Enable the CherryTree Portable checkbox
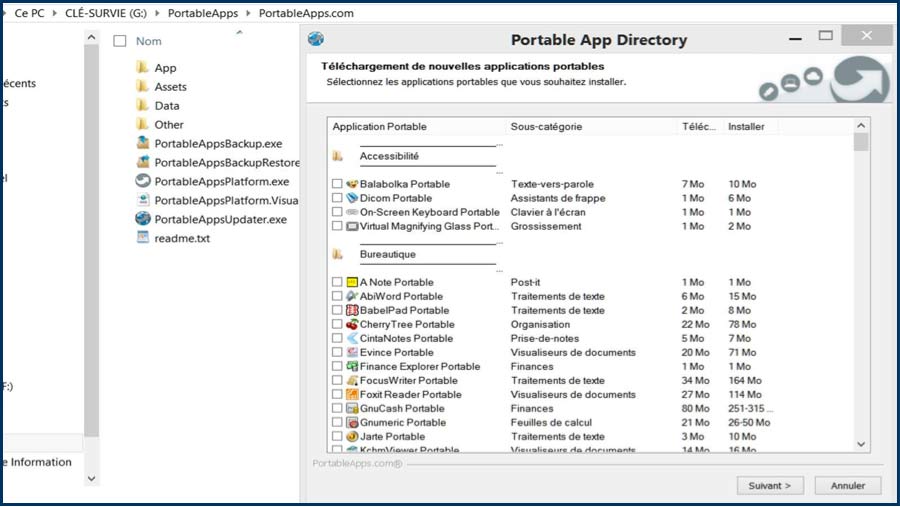The width and height of the screenshot is (900, 507). pyautogui.click(x=337, y=324)
